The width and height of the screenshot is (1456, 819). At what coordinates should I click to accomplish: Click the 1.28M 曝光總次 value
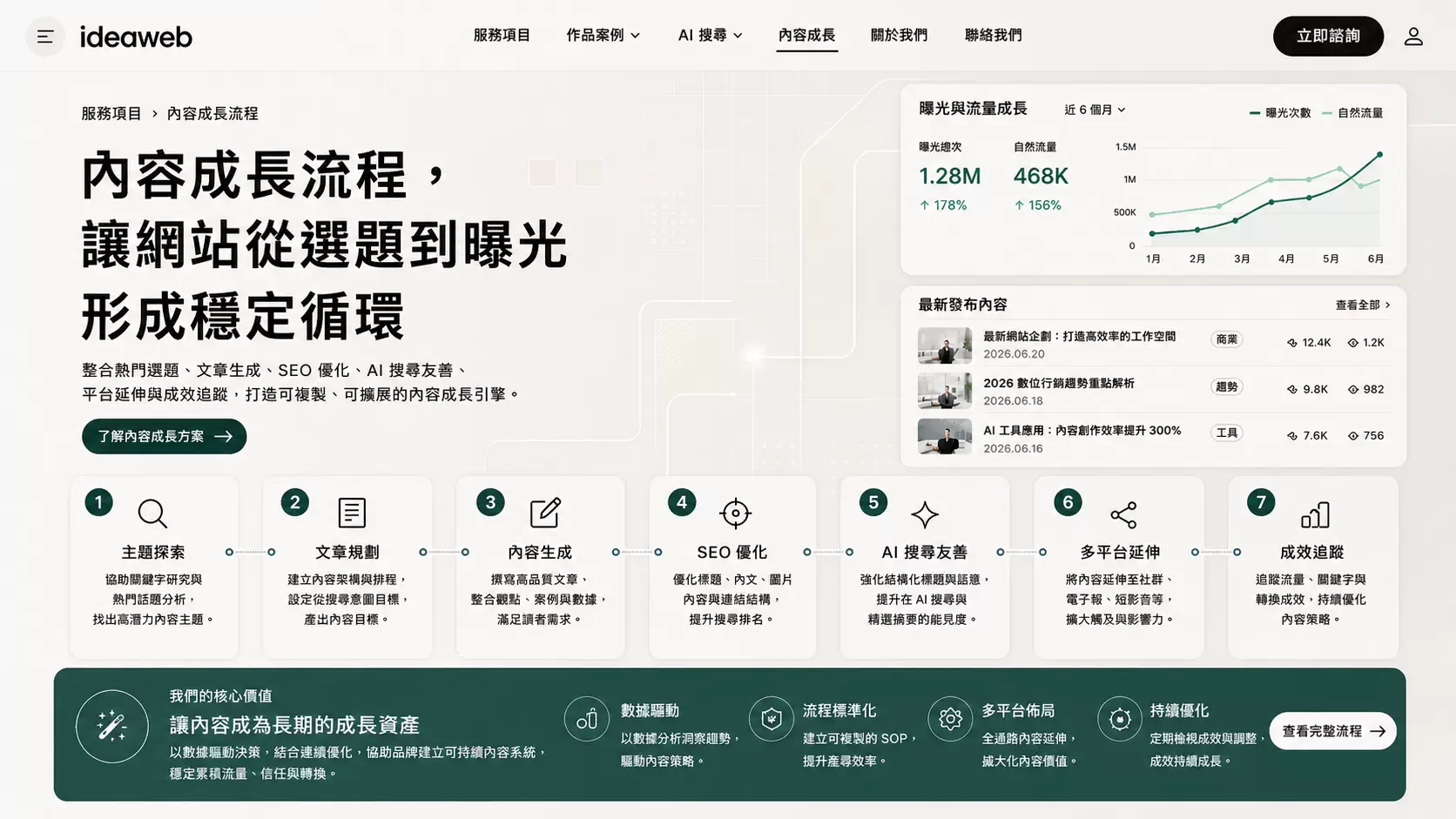coord(950,177)
